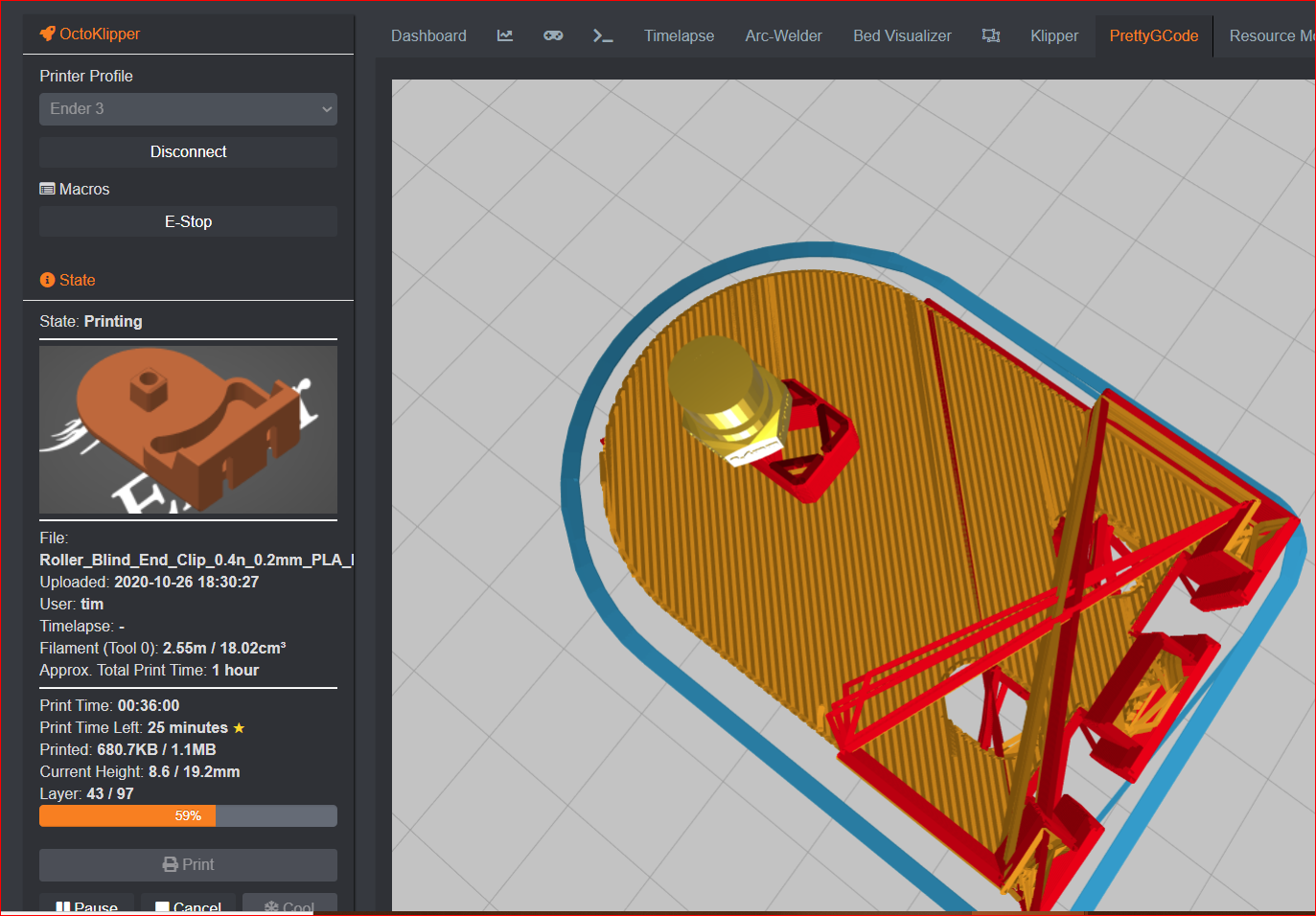
Task: Pause the current print job
Action: coord(86,906)
